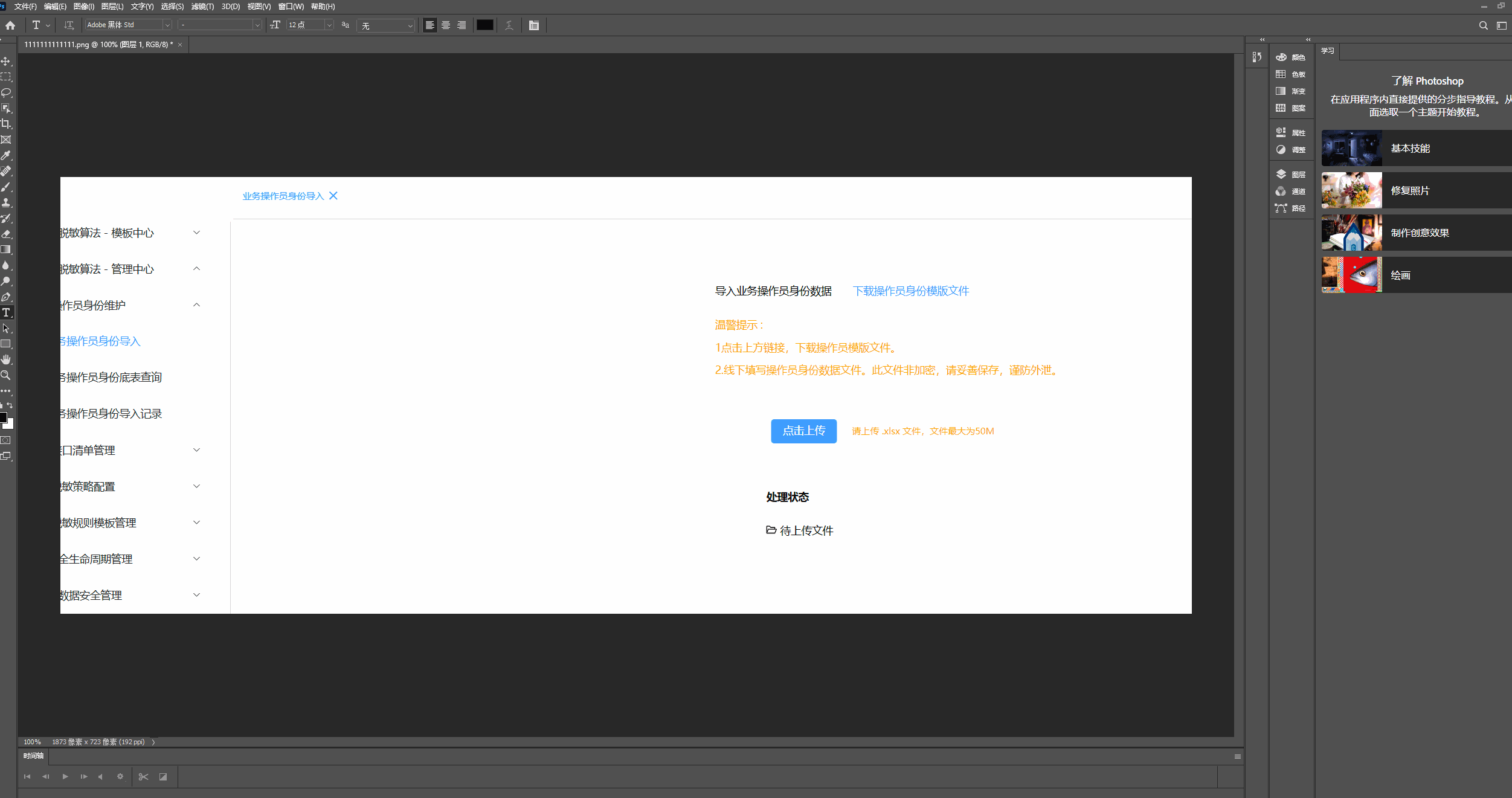Select the Eyedropper tool
Viewport: 1512px width, 798px height.
pos(7,155)
